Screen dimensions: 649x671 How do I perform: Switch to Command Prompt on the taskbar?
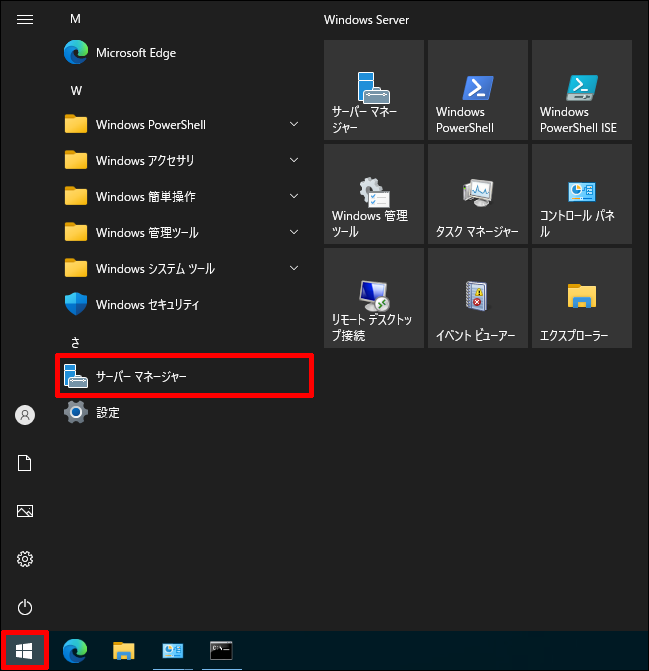point(221,651)
